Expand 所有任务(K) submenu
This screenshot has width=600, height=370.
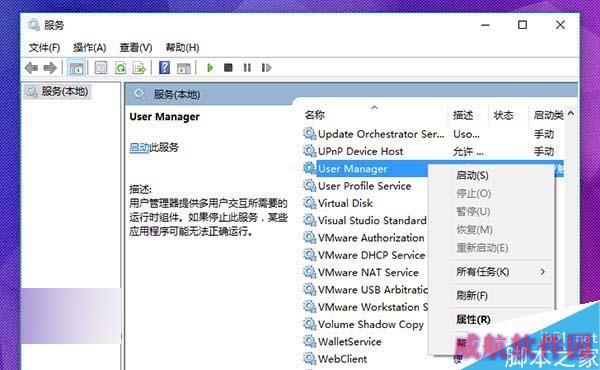pos(502,272)
